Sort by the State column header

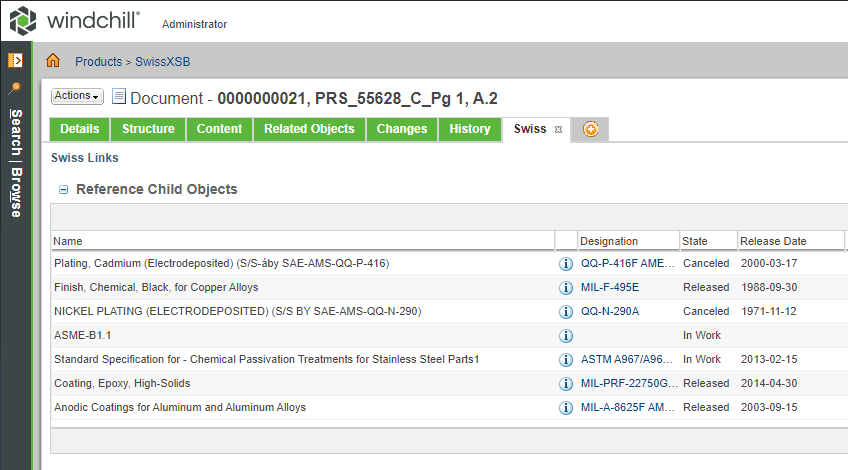(708, 241)
